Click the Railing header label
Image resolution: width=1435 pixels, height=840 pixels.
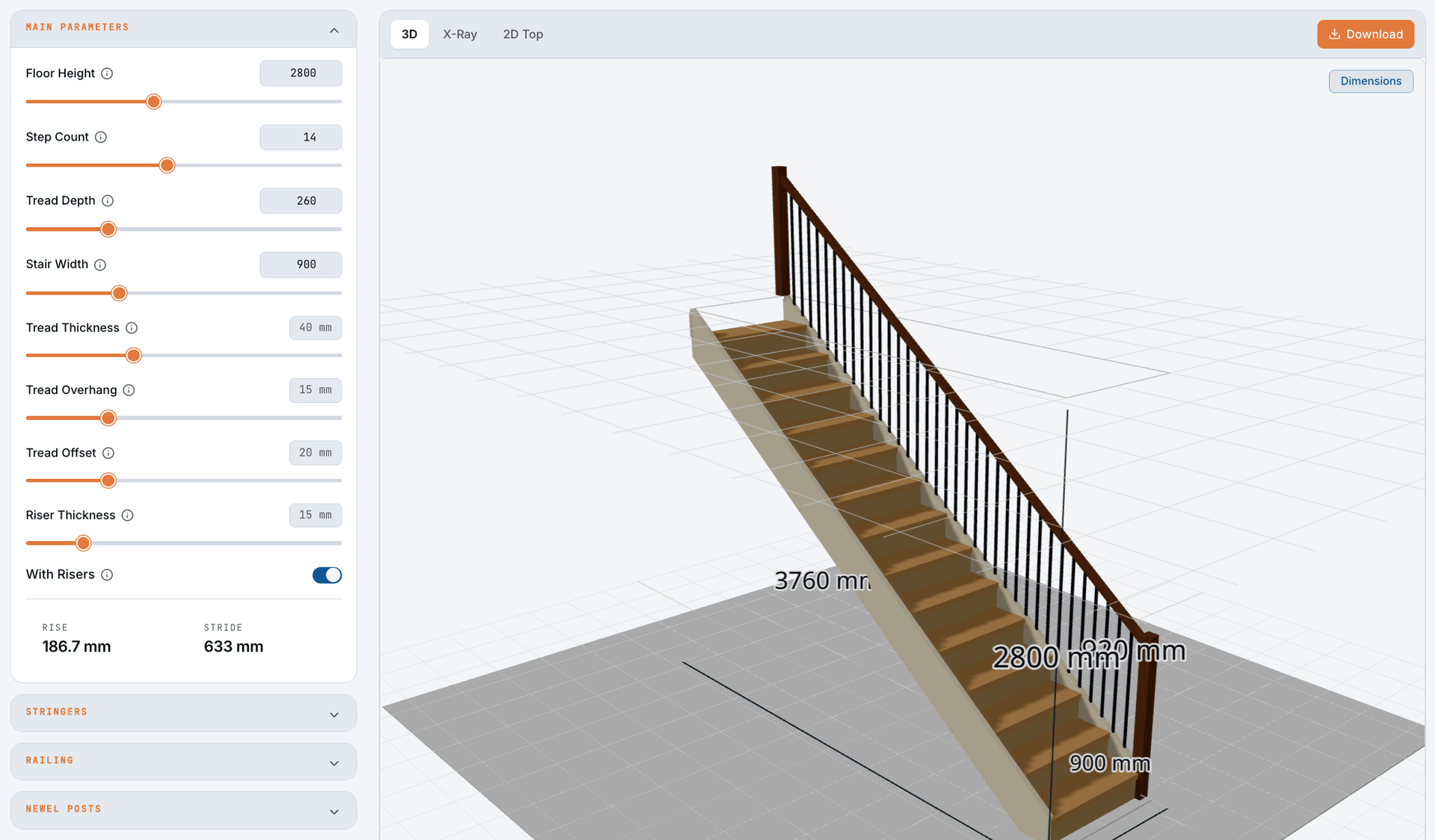[x=50, y=761]
